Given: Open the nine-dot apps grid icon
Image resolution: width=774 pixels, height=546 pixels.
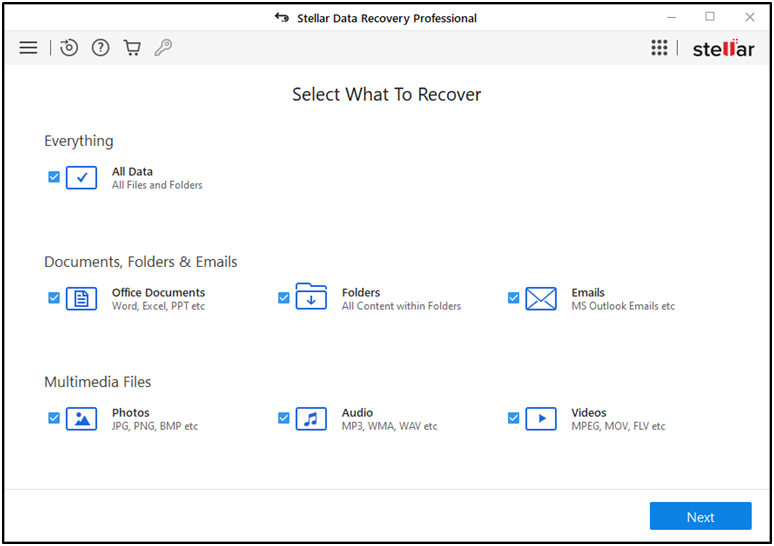Looking at the screenshot, I should point(659,48).
